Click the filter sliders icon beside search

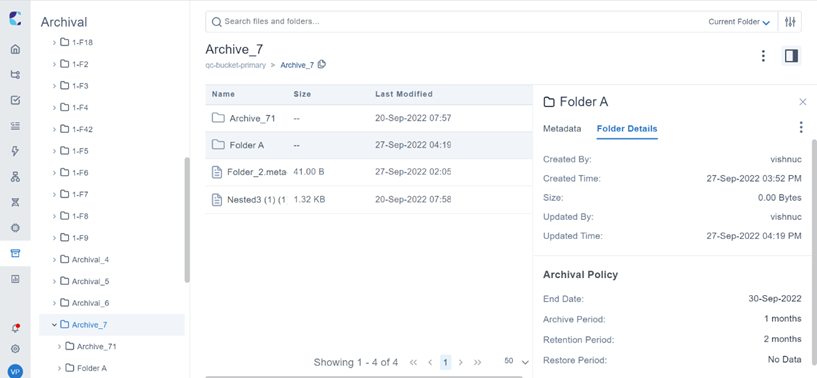pyautogui.click(x=790, y=22)
